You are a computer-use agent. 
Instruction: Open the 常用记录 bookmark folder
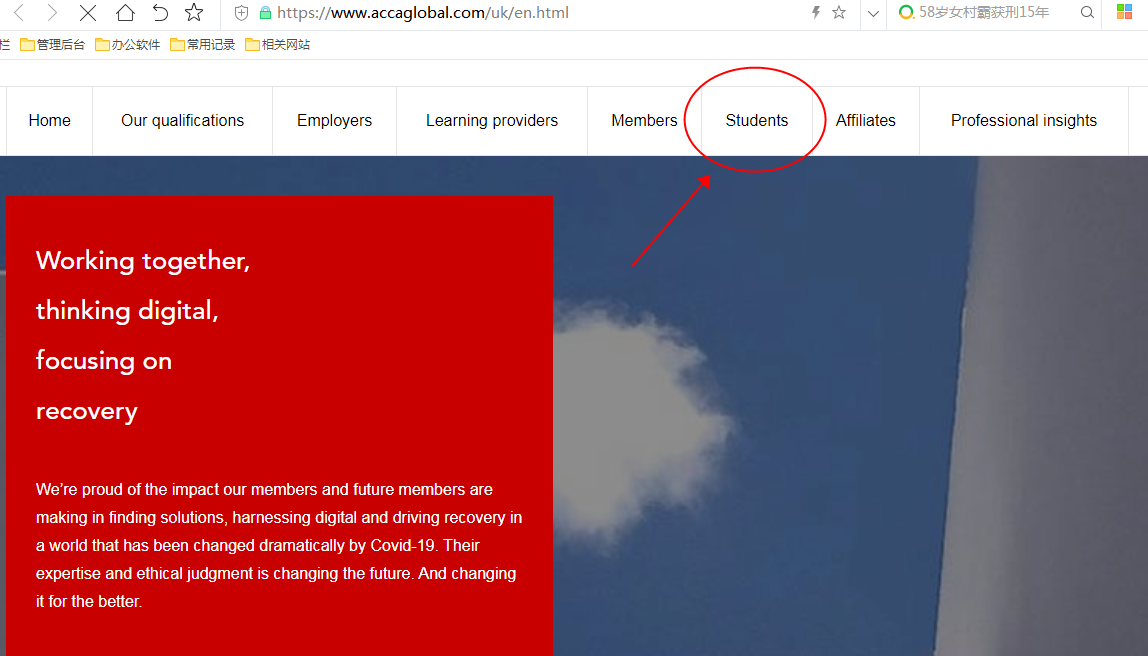point(203,45)
